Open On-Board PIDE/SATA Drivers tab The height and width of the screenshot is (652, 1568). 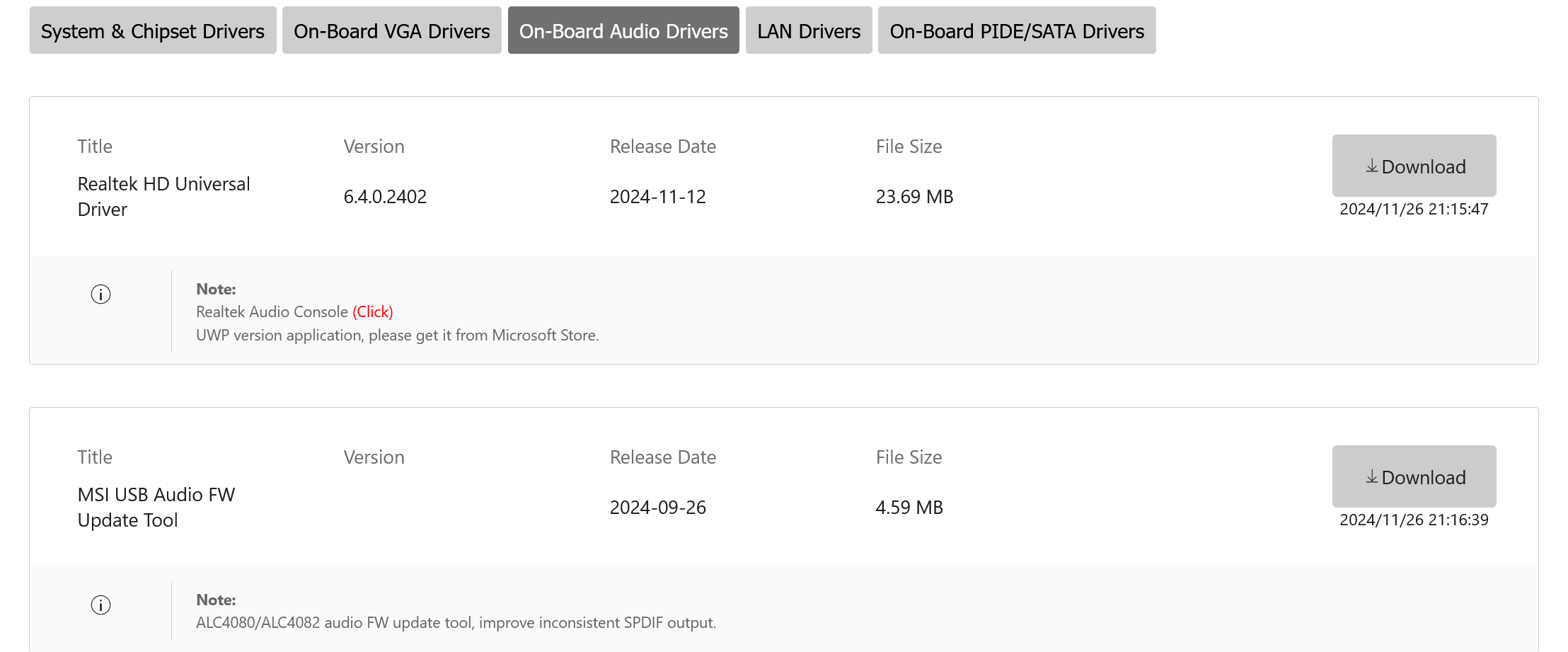point(1017,30)
